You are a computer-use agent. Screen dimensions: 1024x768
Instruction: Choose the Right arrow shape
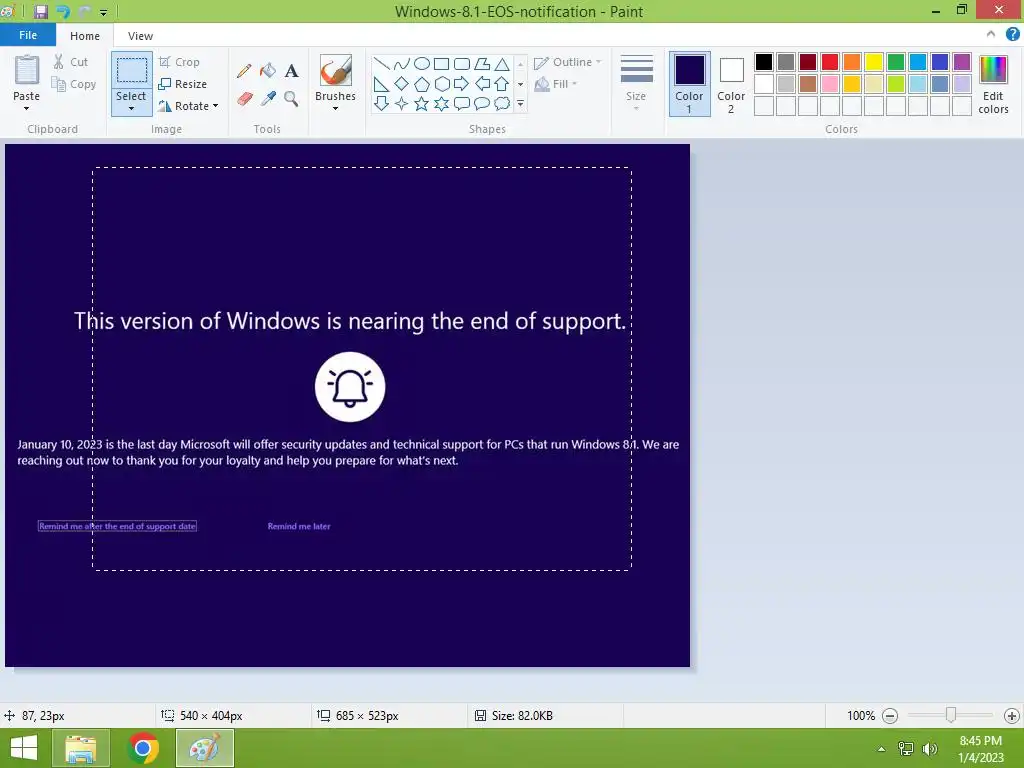point(462,84)
